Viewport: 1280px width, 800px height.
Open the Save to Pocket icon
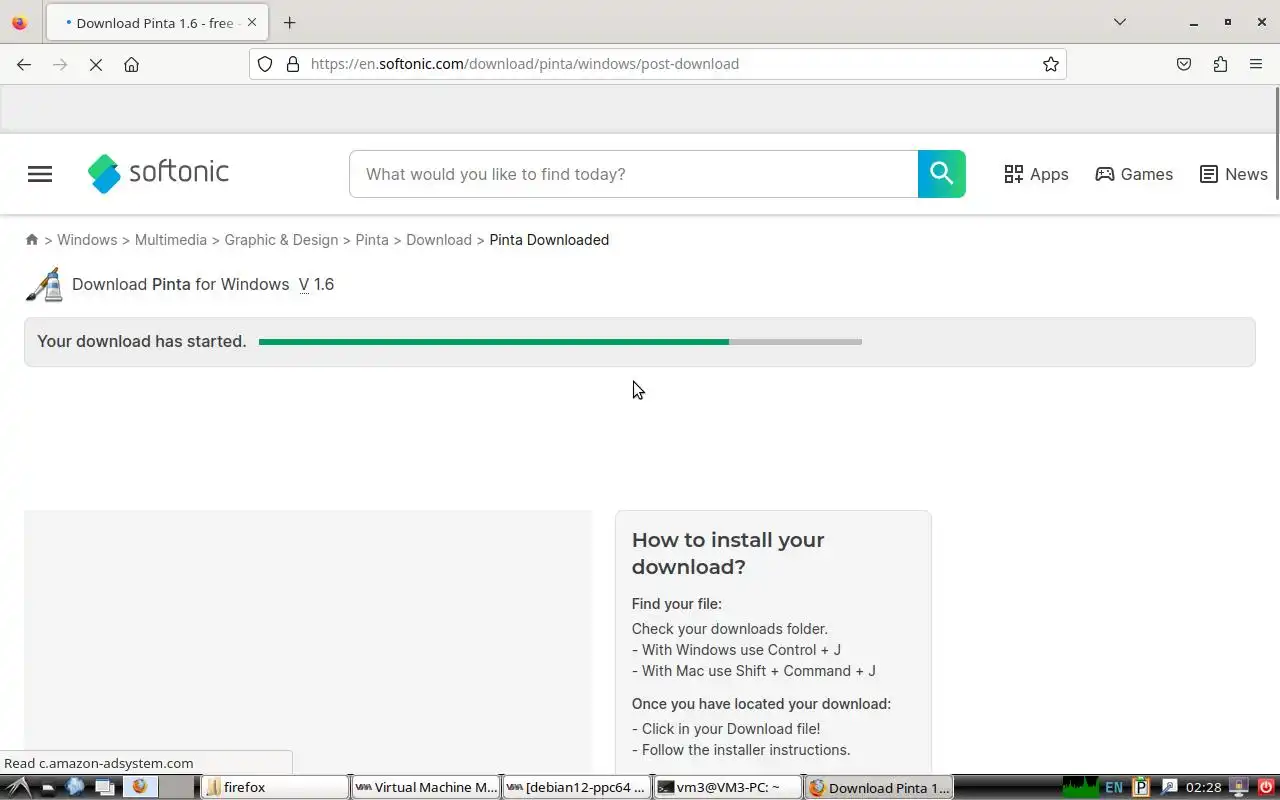1184,64
